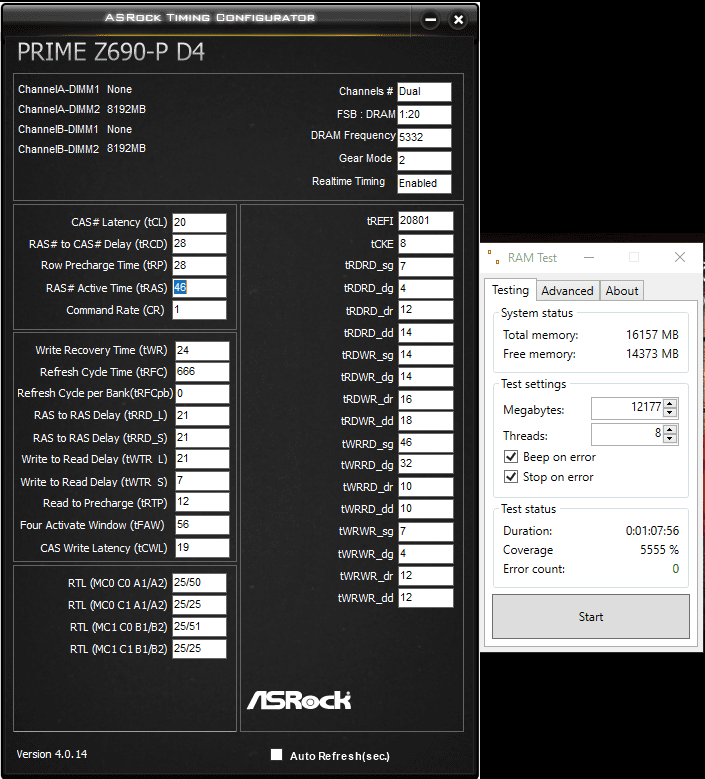Click the tRDRD_dd value field
This screenshot has height=779, width=705.
426,333
